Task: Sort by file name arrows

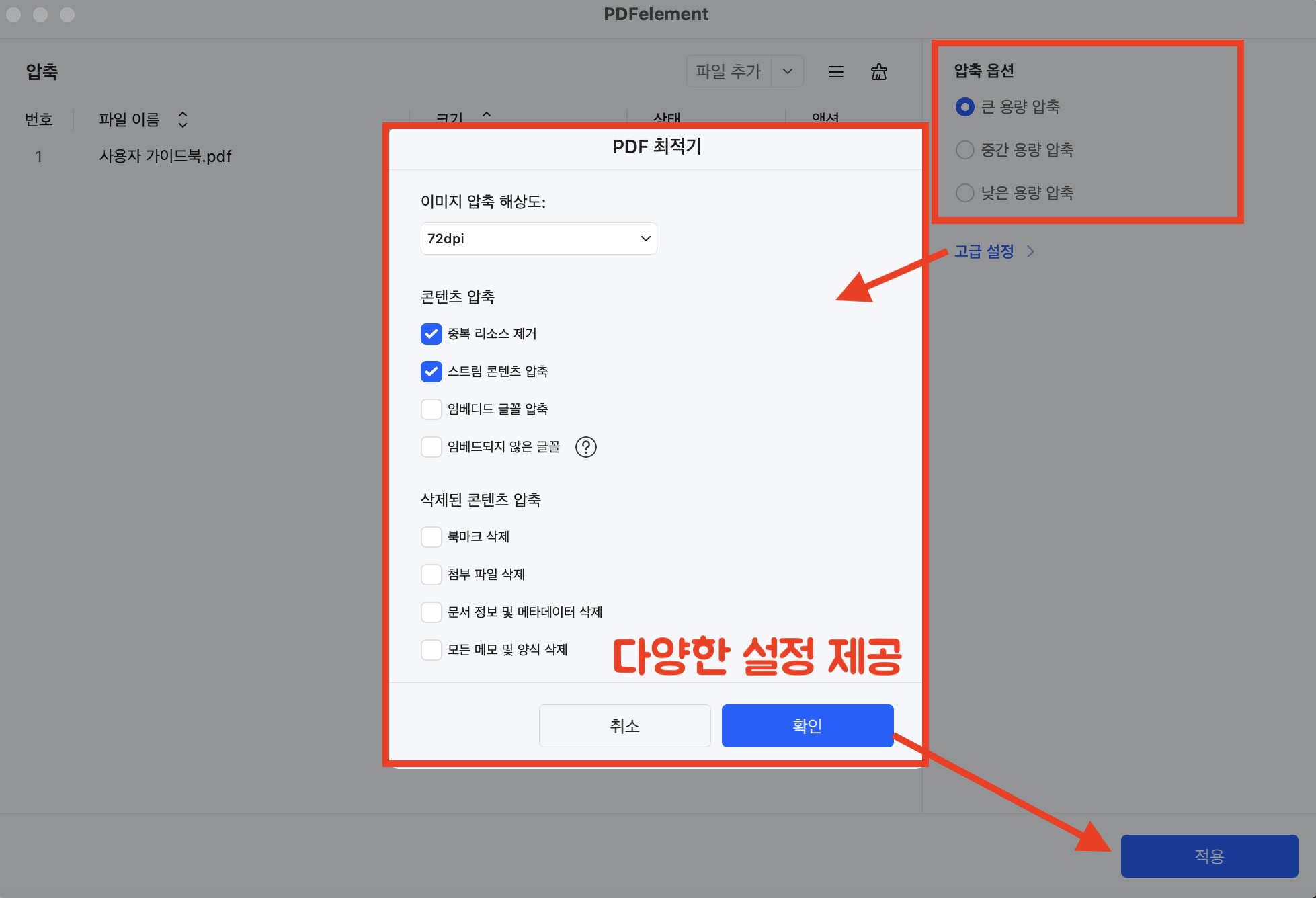Action: point(182,120)
